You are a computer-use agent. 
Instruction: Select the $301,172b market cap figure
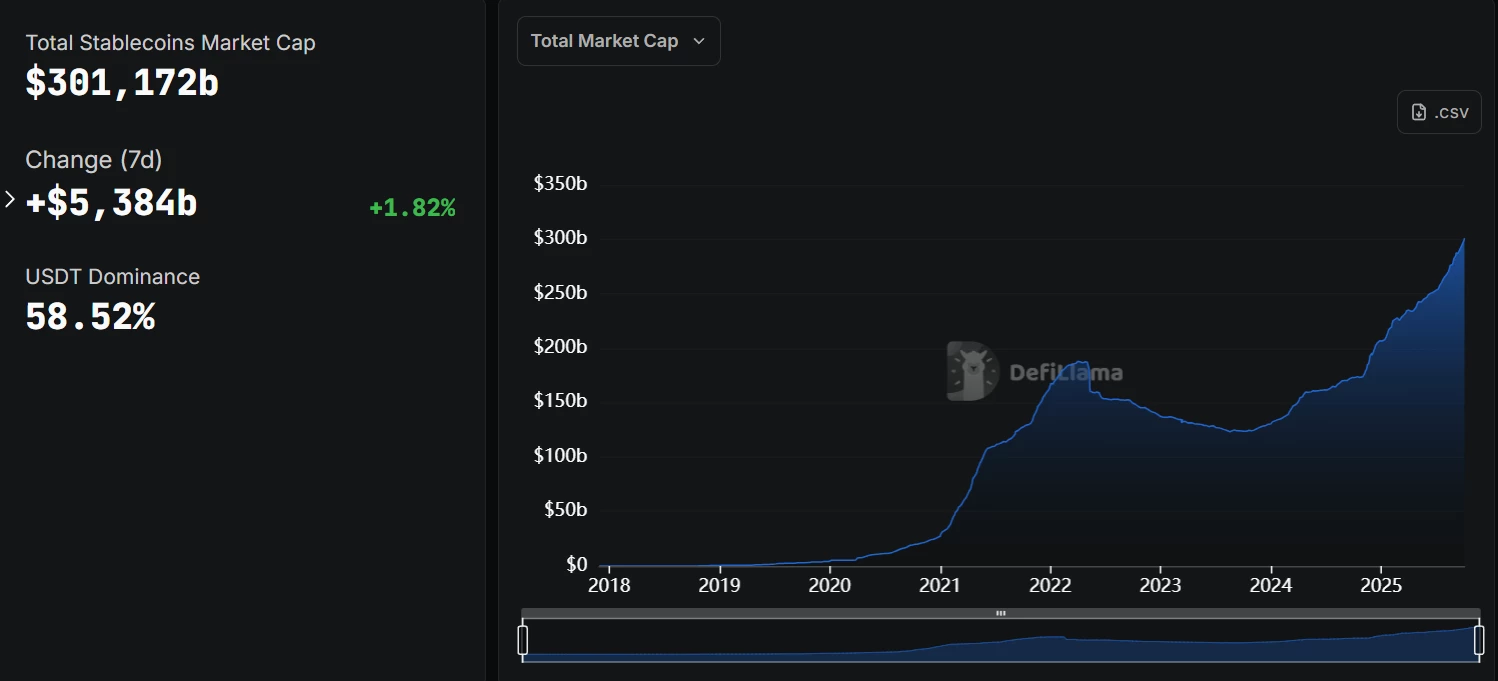122,83
